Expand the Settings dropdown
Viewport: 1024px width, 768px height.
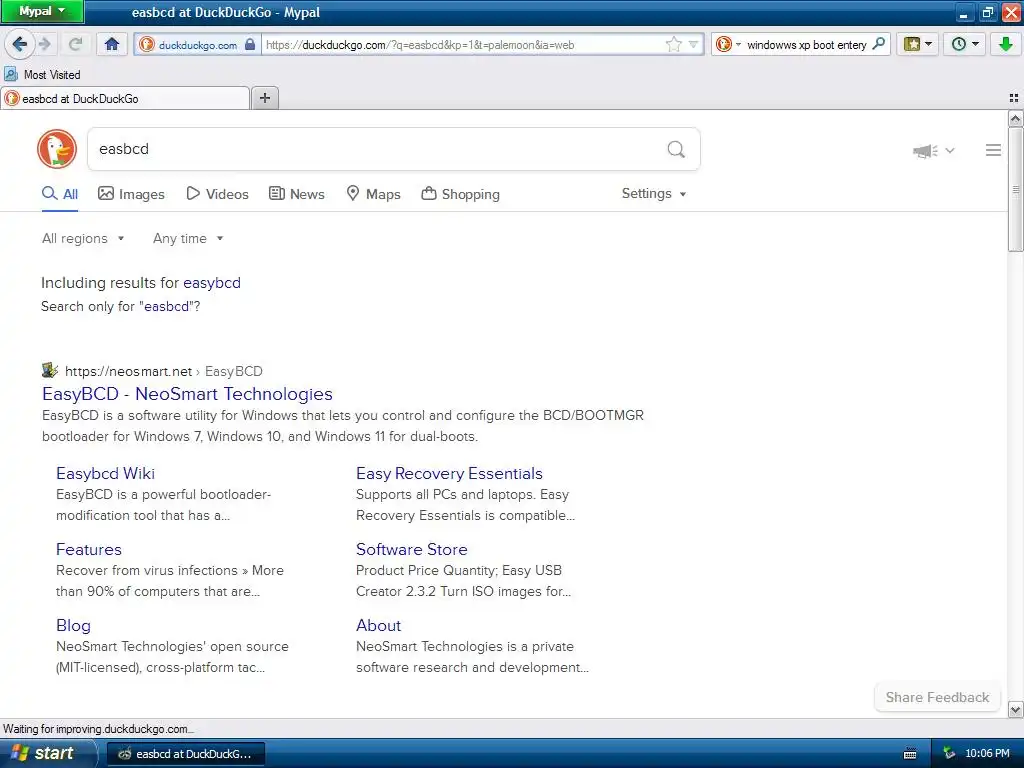(x=654, y=193)
